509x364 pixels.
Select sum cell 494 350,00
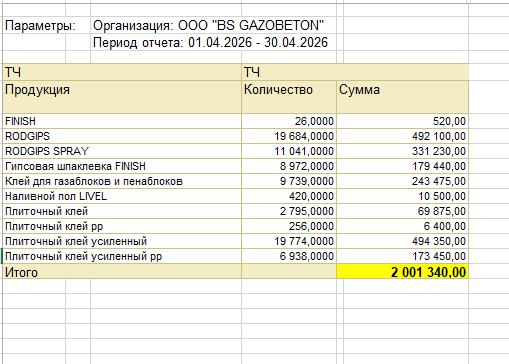(402, 241)
